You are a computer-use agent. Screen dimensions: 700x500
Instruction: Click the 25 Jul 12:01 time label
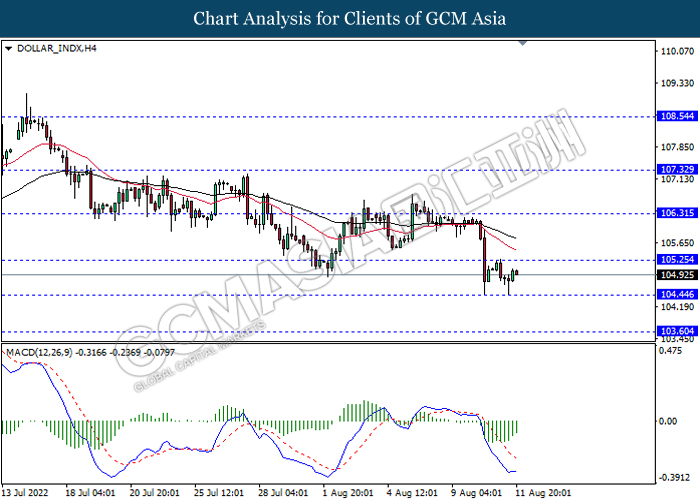coord(219,493)
